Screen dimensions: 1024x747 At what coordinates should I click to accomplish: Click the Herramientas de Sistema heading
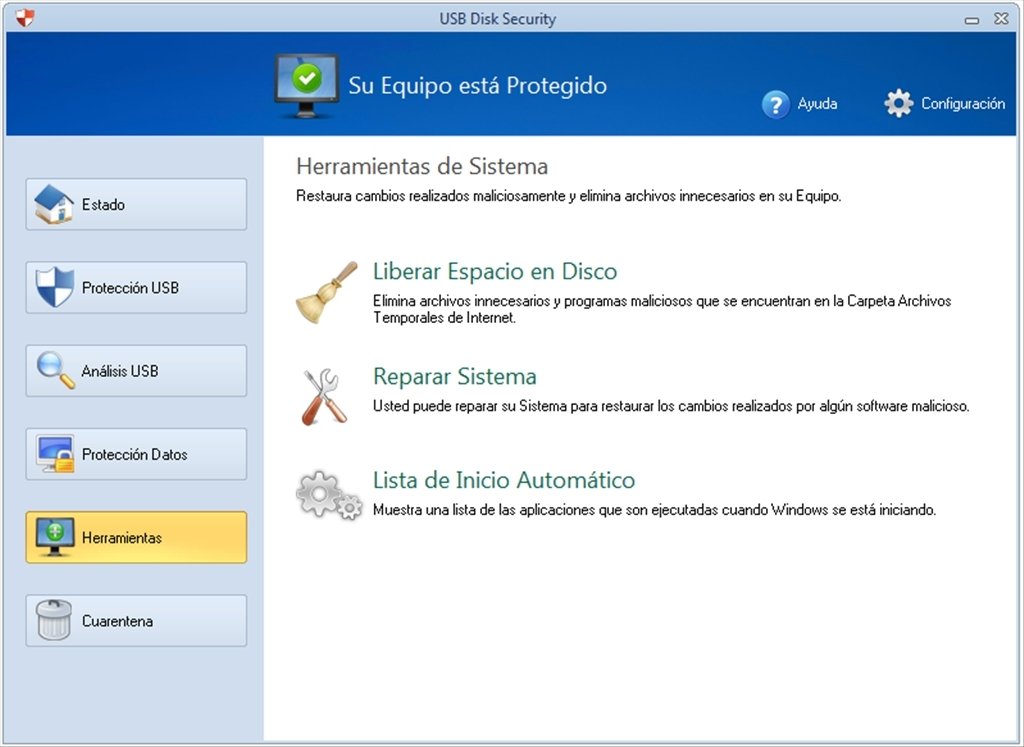point(422,167)
